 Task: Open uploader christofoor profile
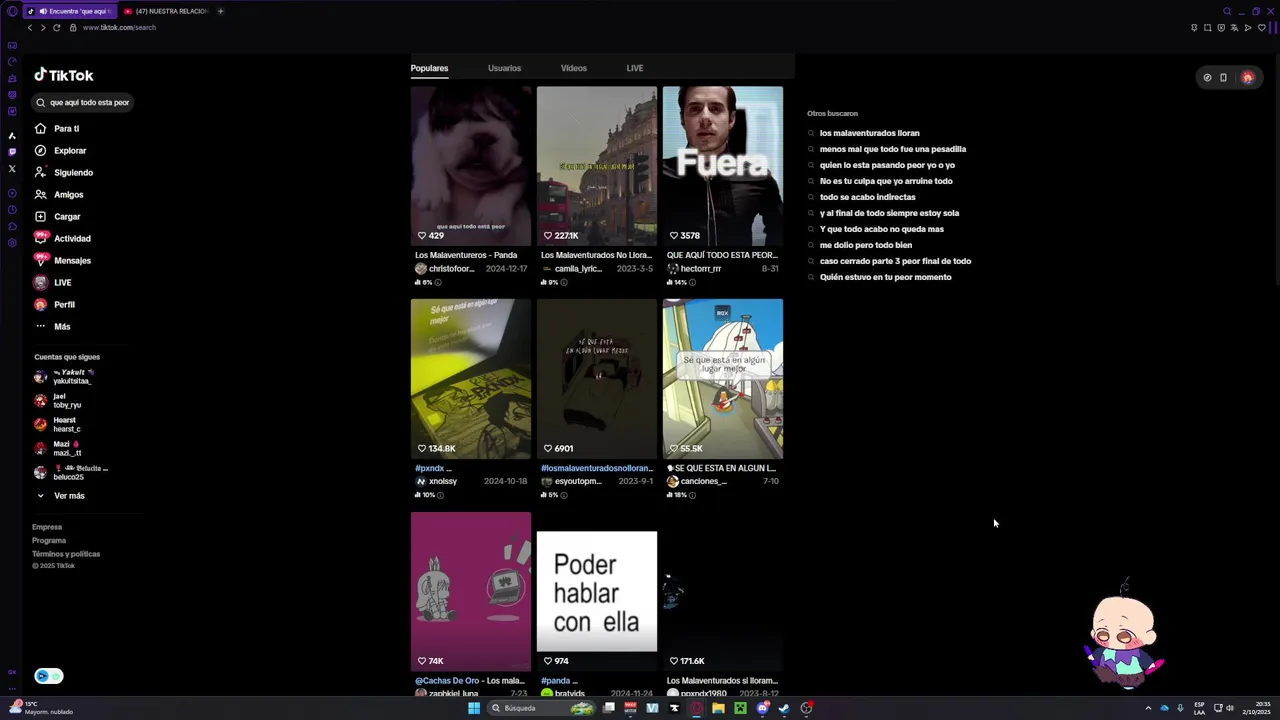click(445, 269)
